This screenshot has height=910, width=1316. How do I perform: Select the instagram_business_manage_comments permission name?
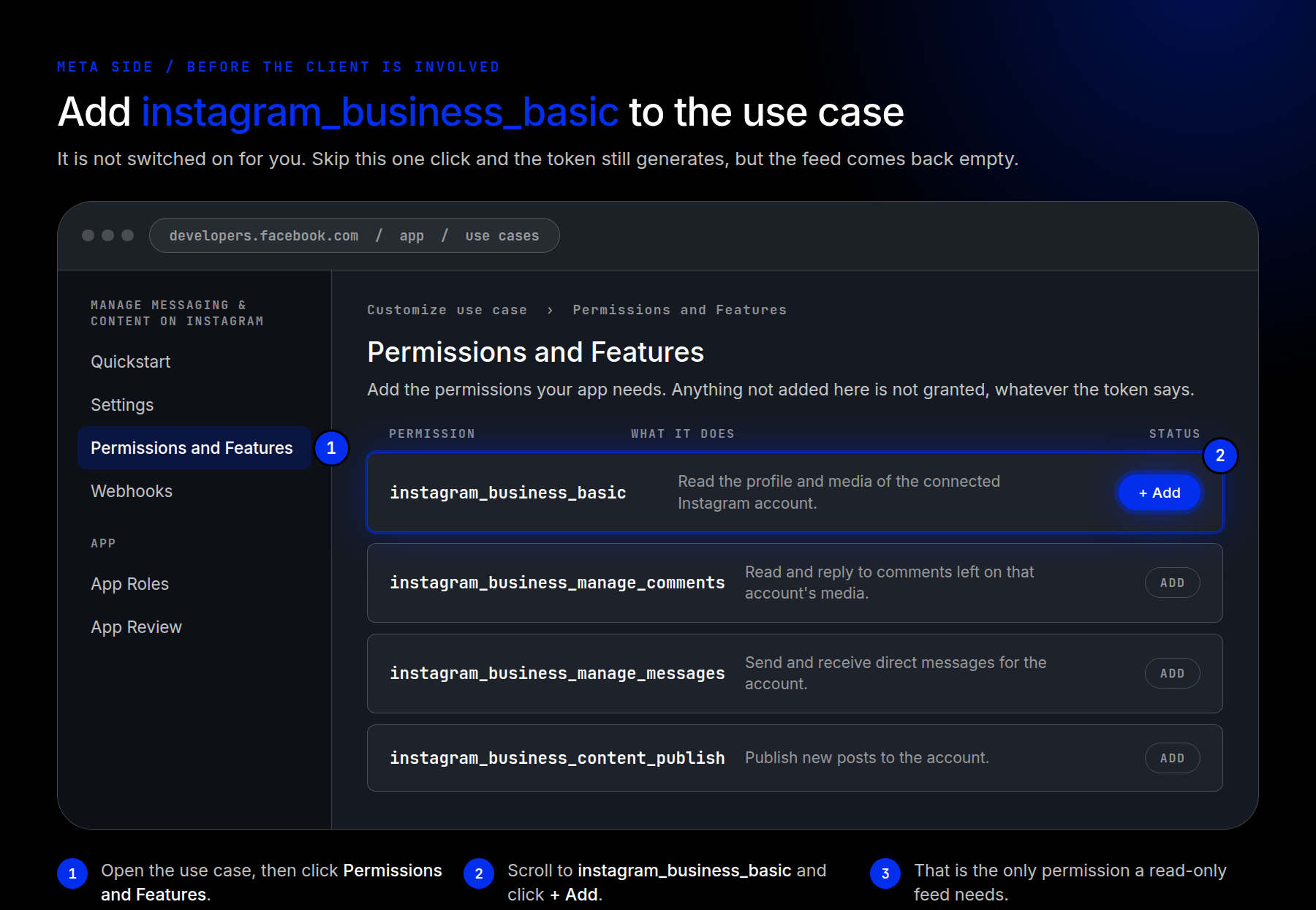click(557, 583)
